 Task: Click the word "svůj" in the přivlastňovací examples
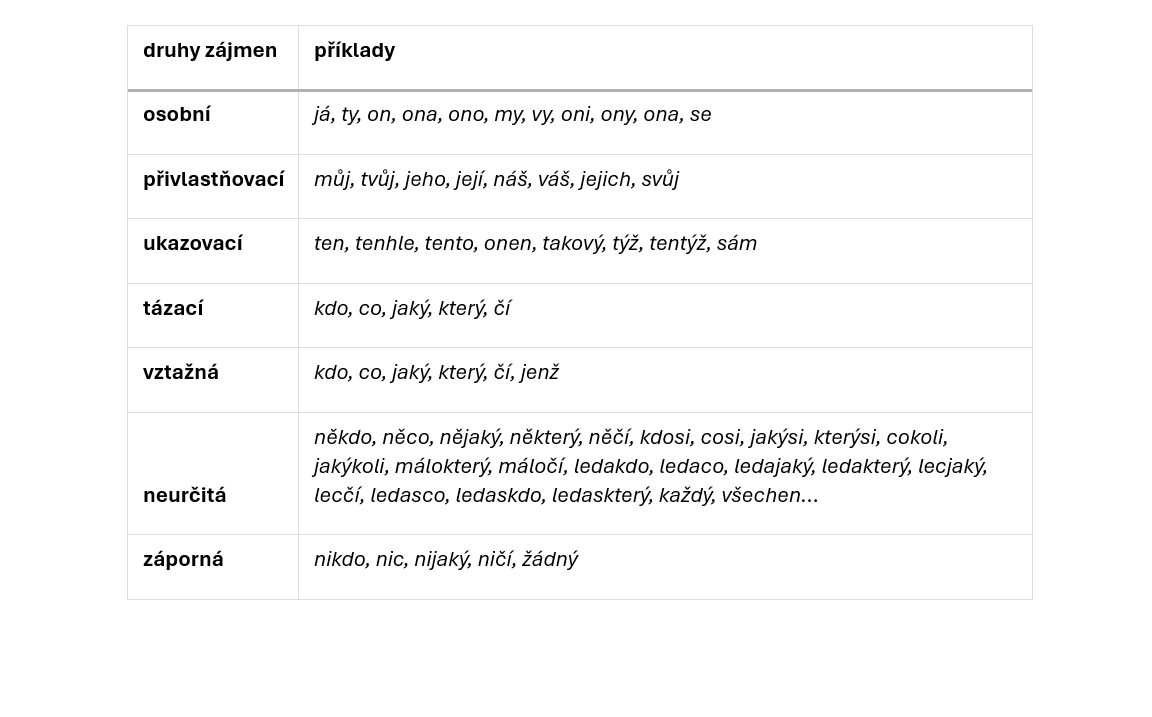tap(660, 179)
